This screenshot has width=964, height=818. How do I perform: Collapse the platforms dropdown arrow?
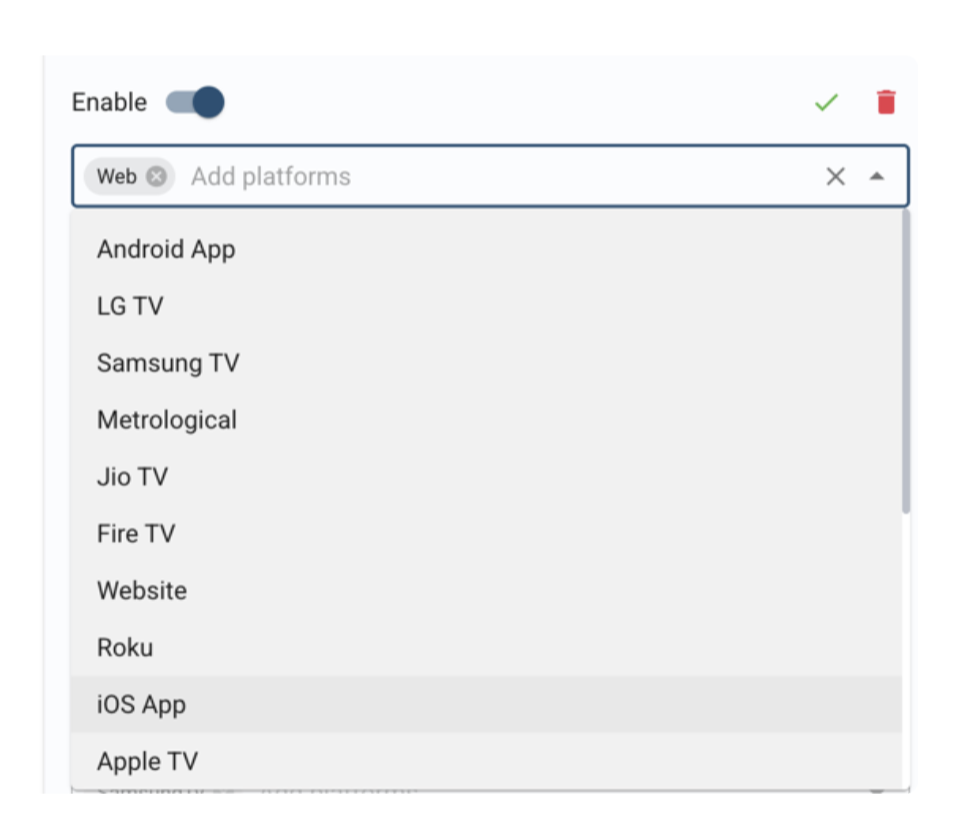click(877, 177)
